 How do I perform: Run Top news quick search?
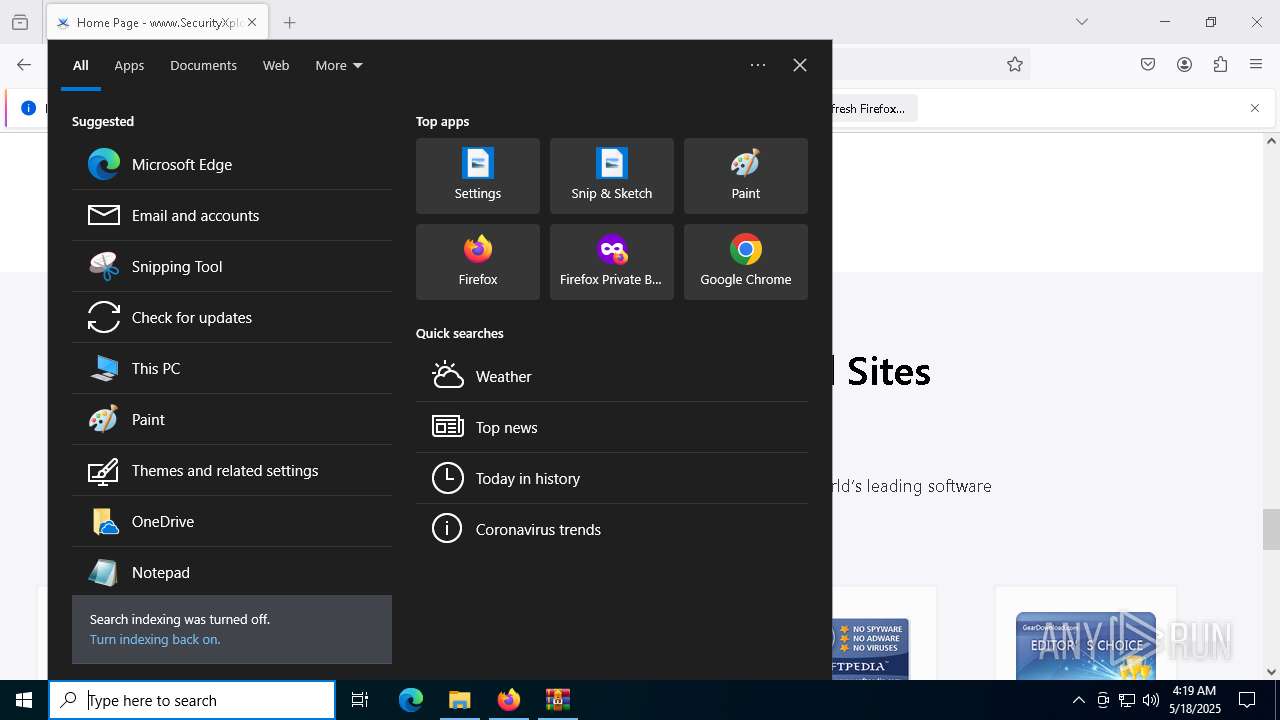(x=612, y=427)
